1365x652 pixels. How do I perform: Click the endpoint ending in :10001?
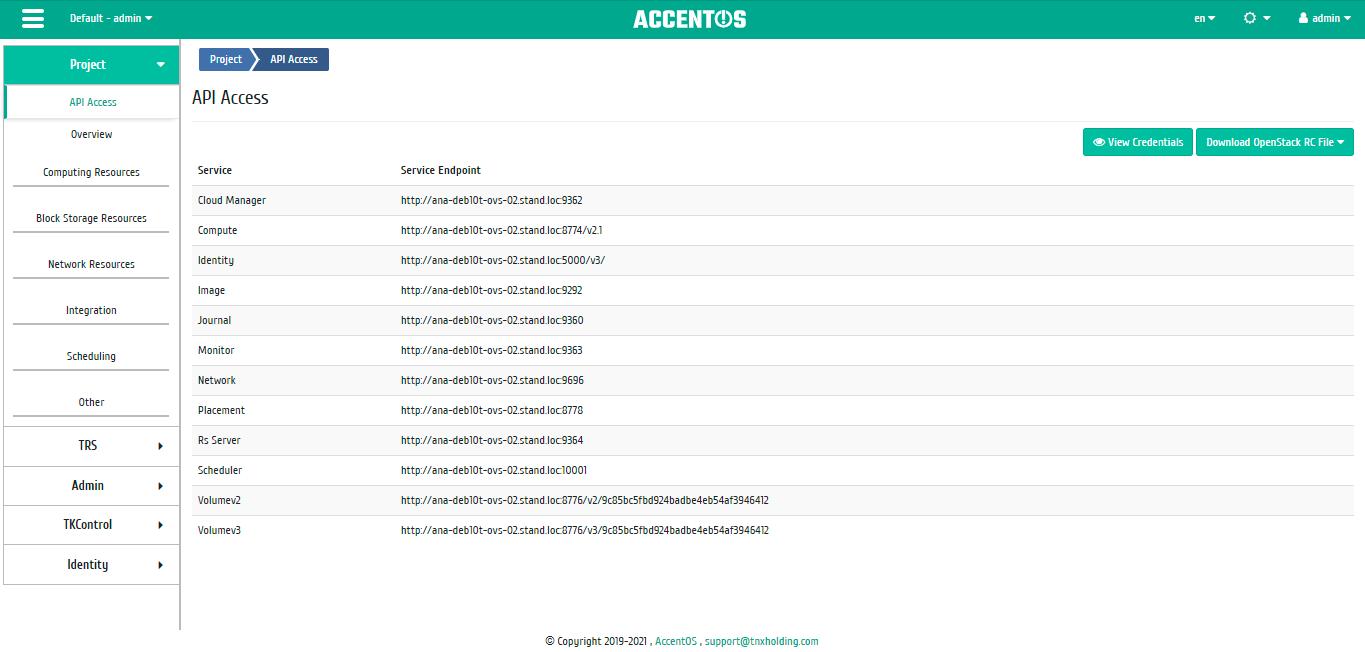[x=494, y=470]
